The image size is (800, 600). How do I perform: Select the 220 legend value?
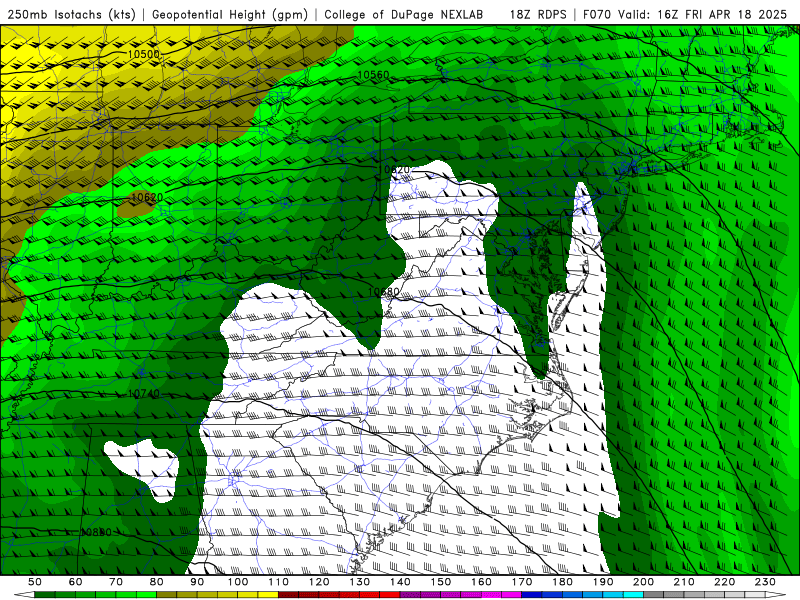[x=725, y=582]
